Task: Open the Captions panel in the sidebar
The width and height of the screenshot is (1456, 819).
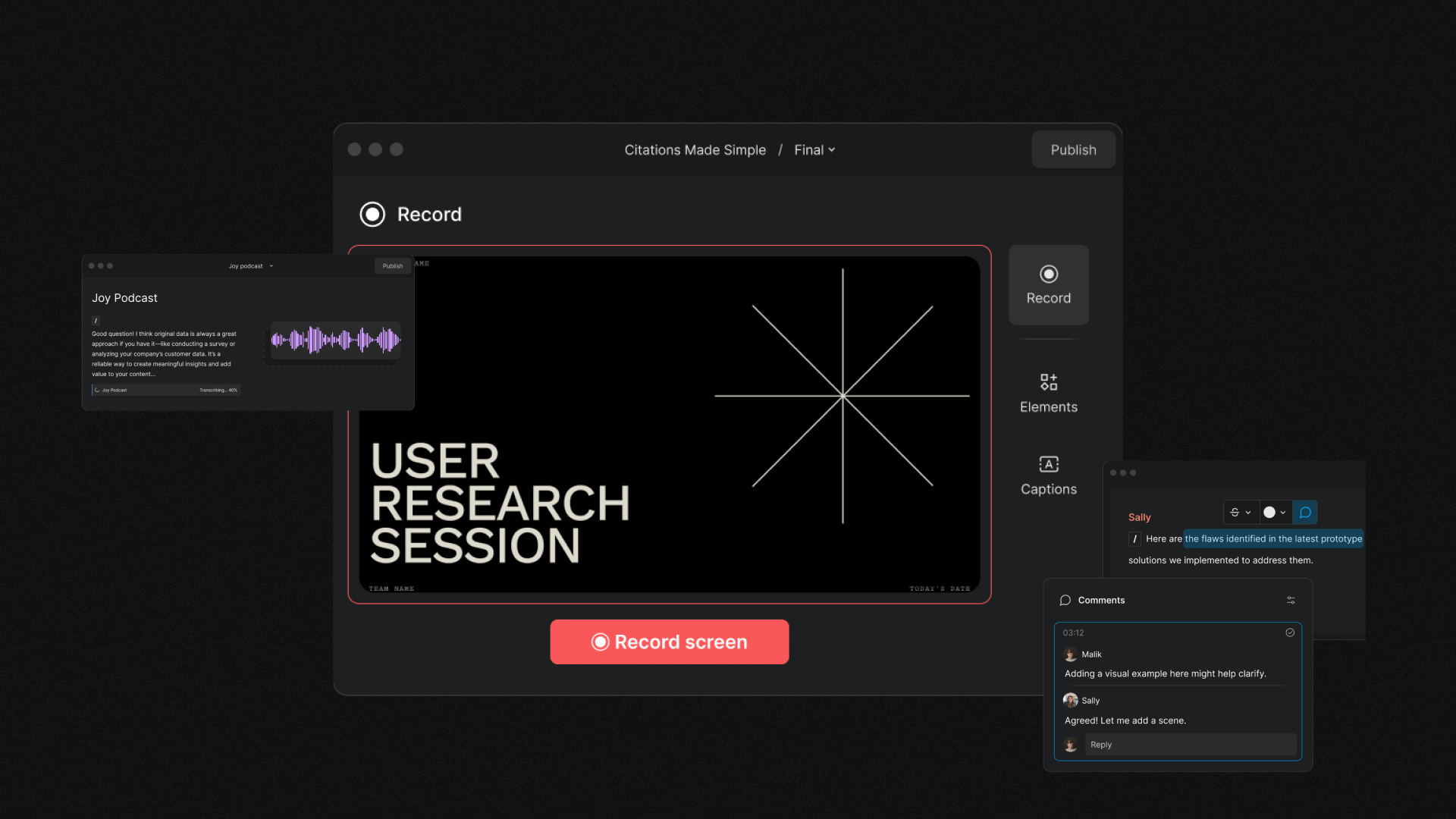Action: (1049, 475)
